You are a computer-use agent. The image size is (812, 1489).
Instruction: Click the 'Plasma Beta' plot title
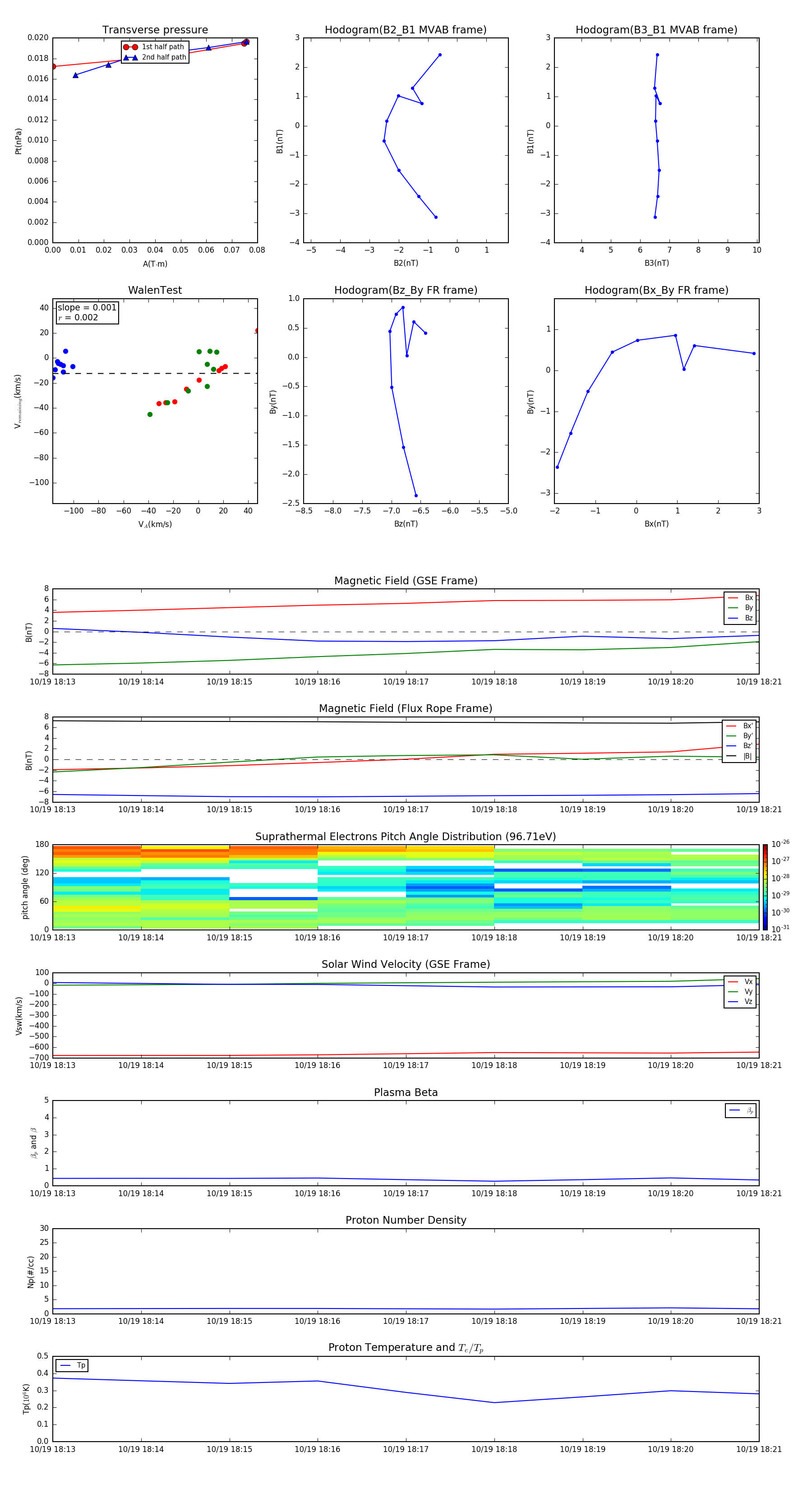[406, 1093]
